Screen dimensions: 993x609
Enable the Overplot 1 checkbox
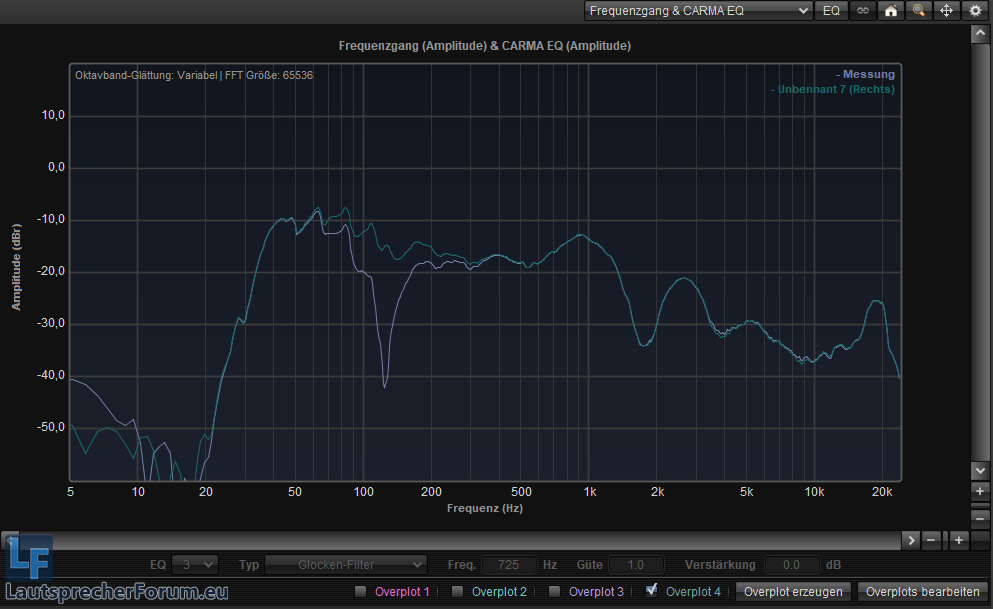coord(361,591)
